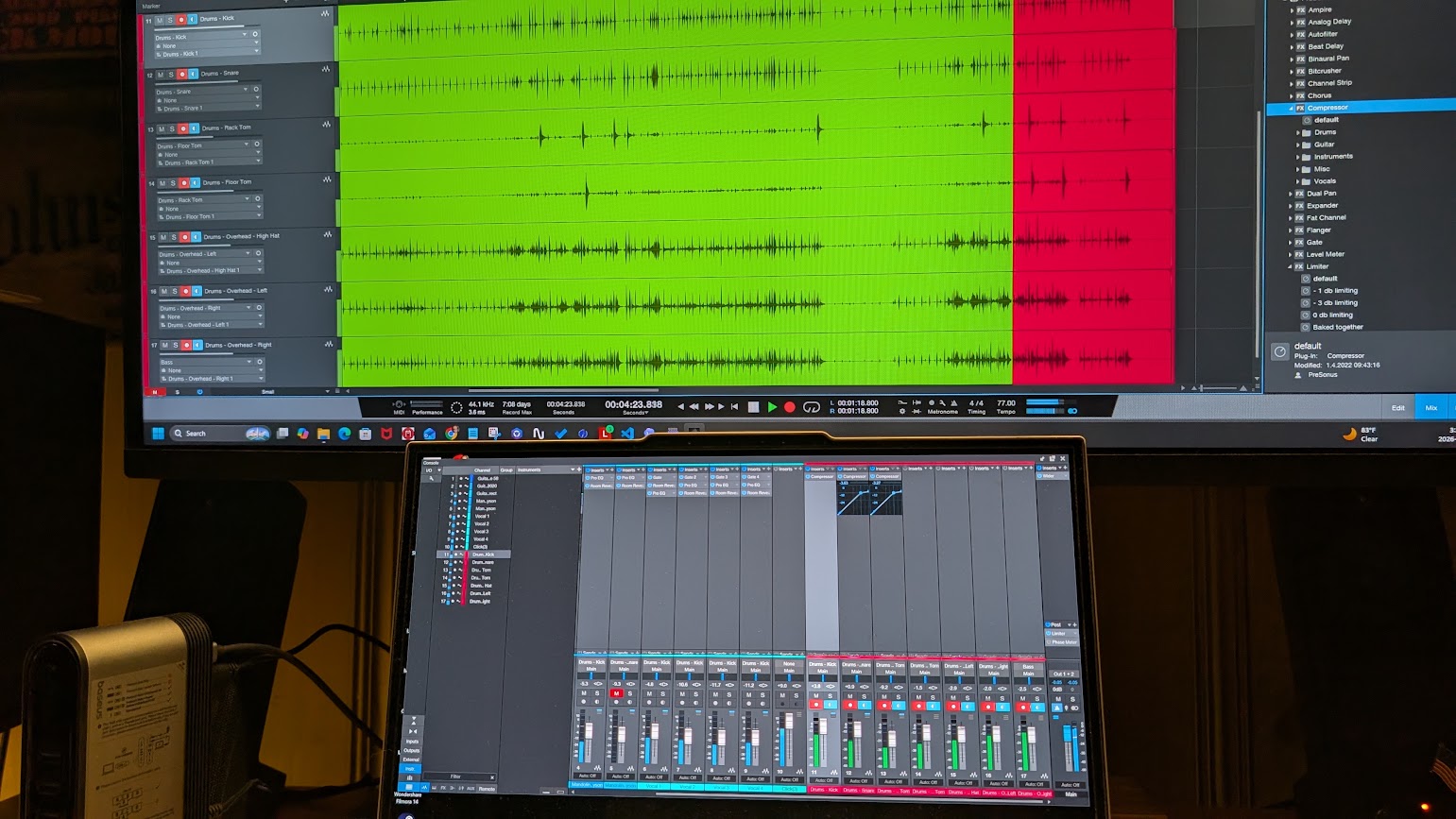Click the red Record button in the transport
This screenshot has width=1456, height=819.
[790, 407]
